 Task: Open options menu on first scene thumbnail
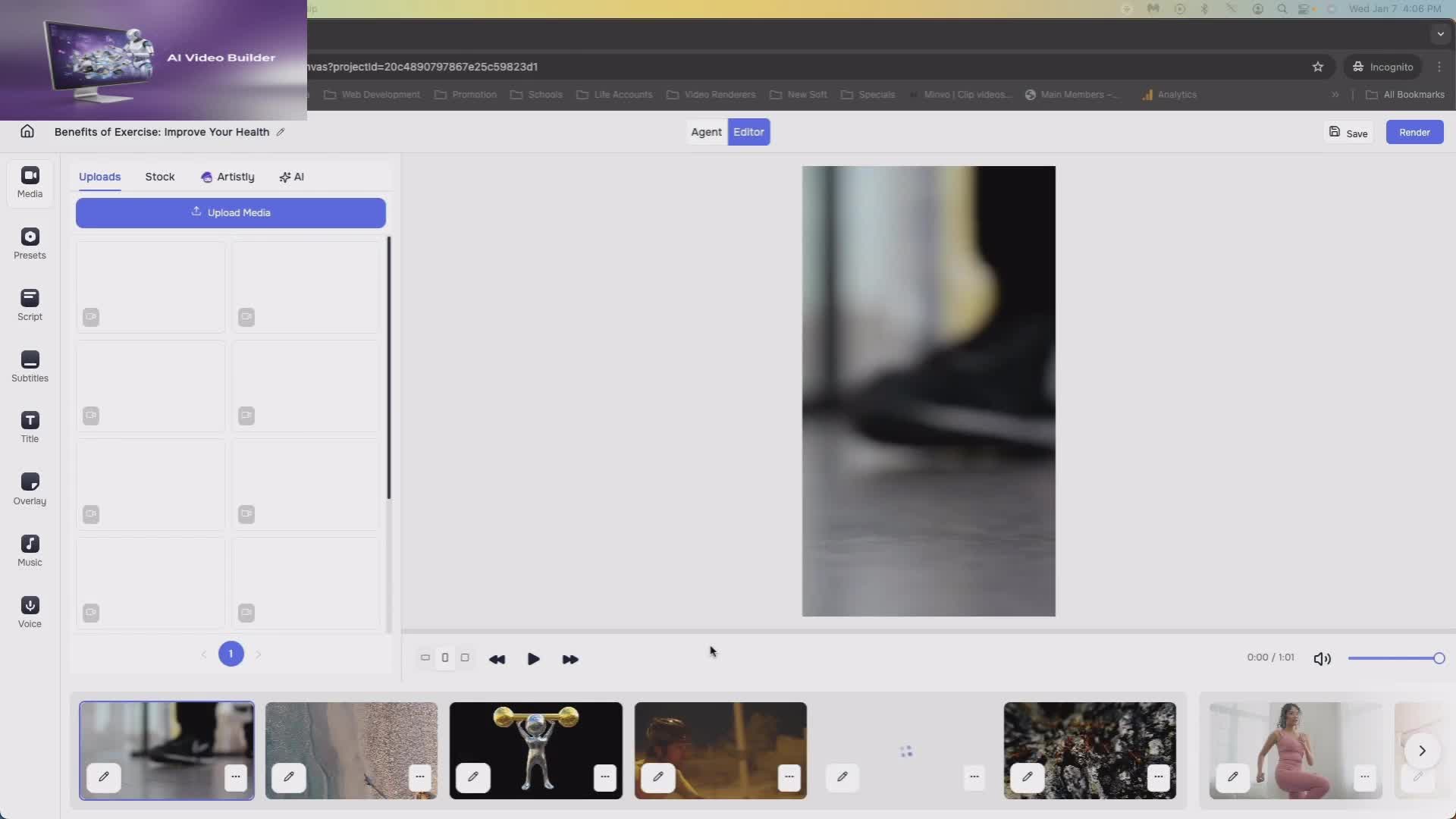(236, 777)
